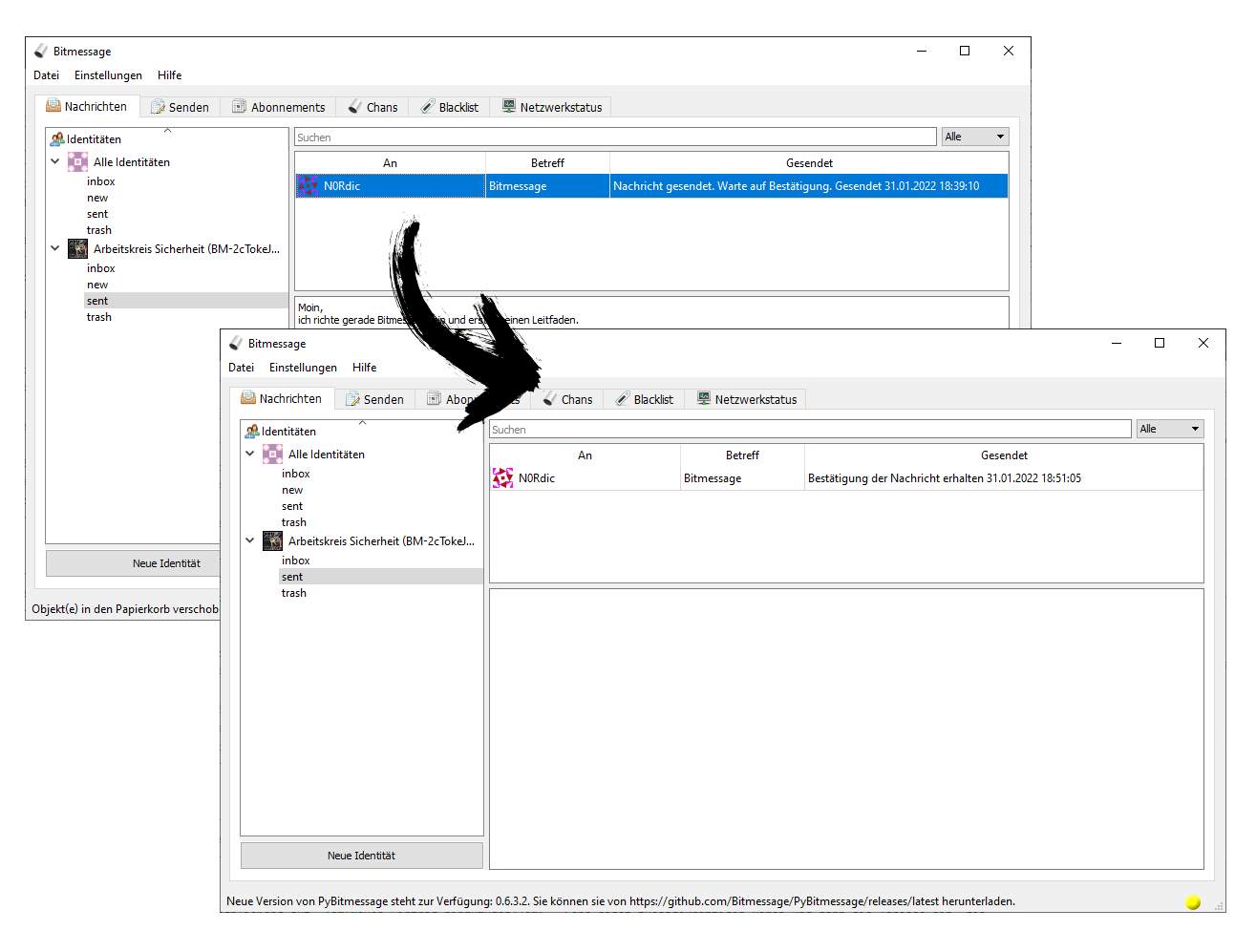This screenshot has height=952, width=1256.
Task: Click Identitäten header icon in back window
Action: (57, 139)
